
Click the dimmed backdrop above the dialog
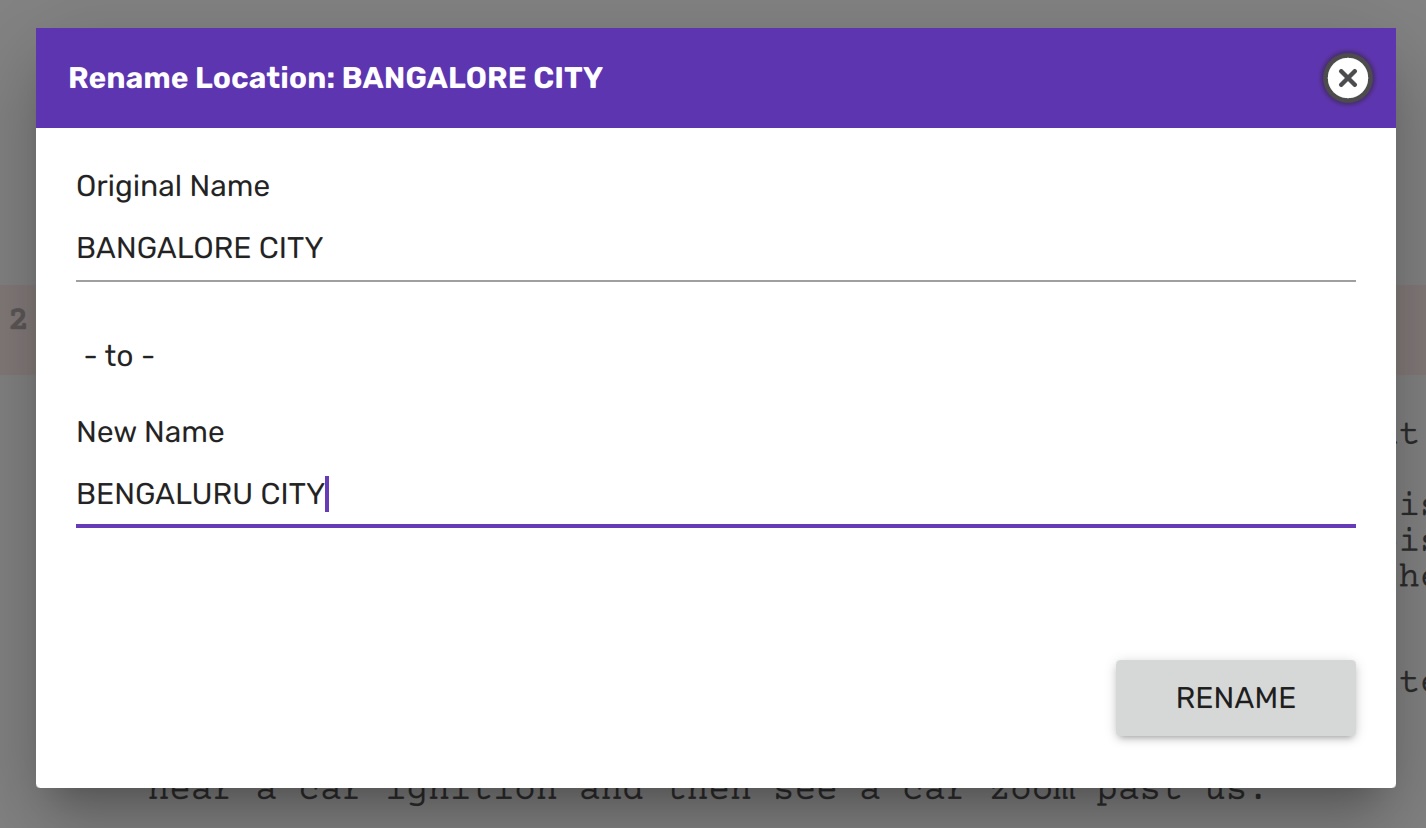[700, 13]
